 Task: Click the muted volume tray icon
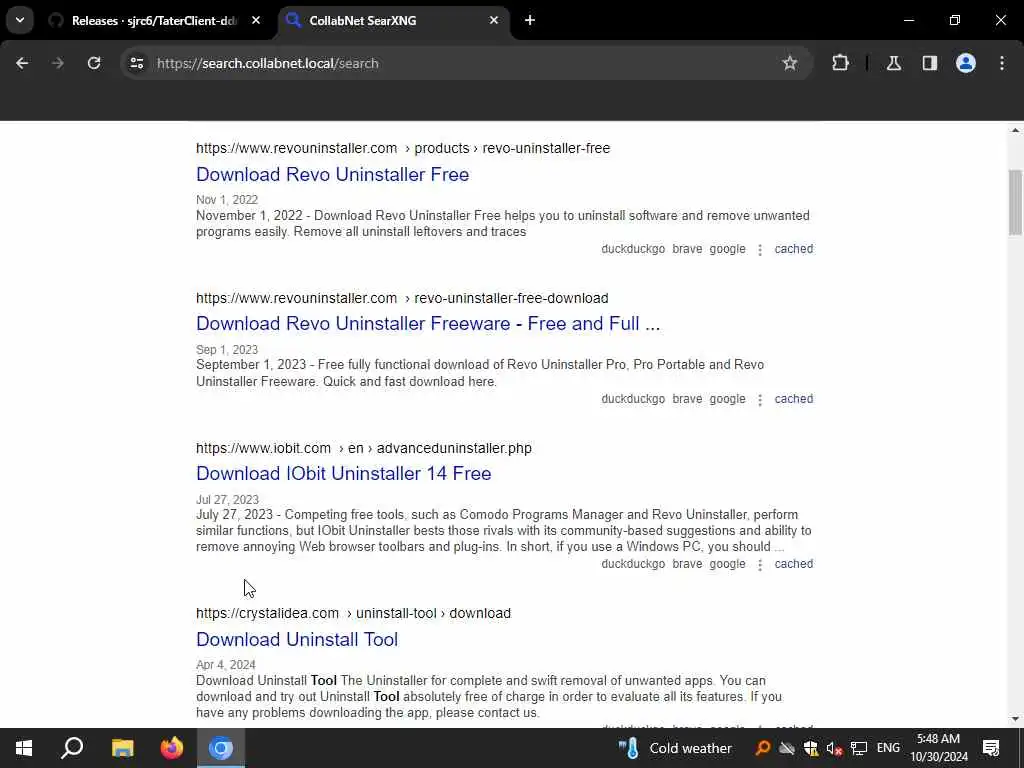[x=835, y=748]
